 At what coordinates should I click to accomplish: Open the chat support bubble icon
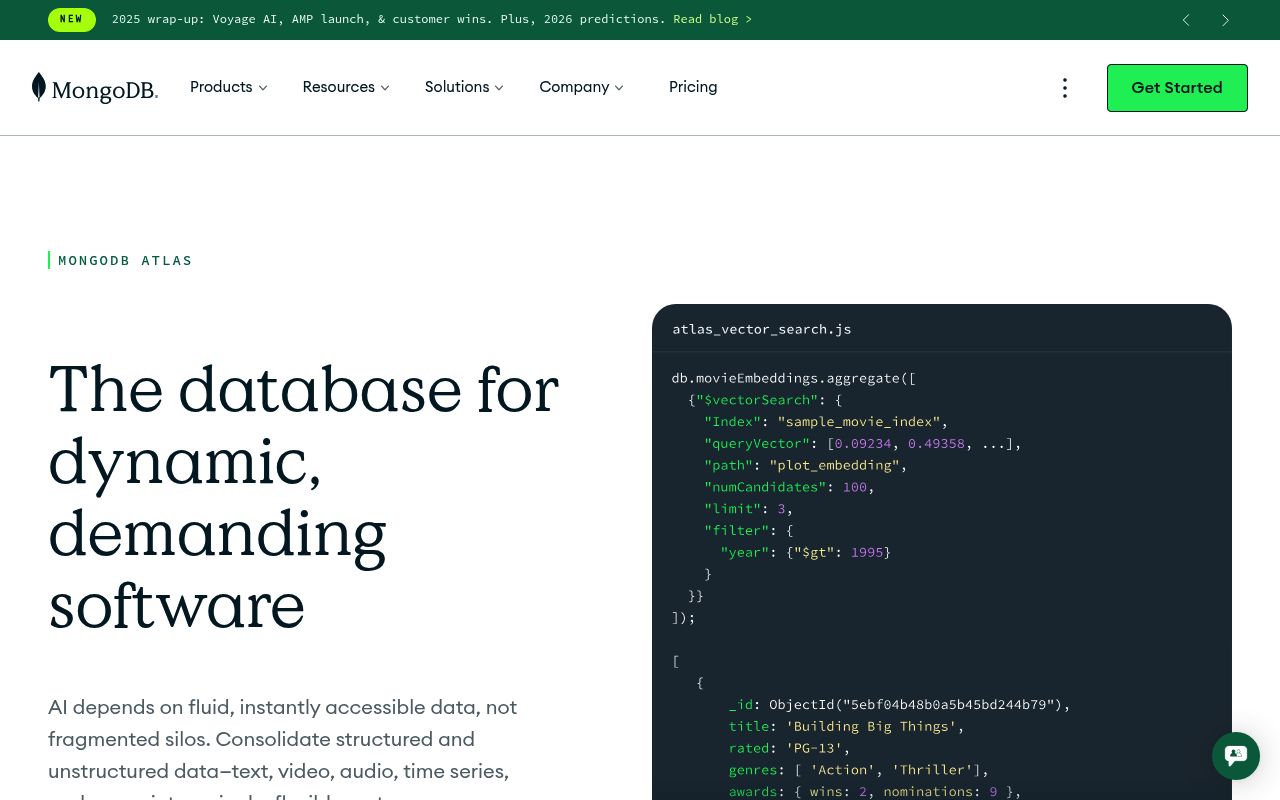pyautogui.click(x=1235, y=755)
